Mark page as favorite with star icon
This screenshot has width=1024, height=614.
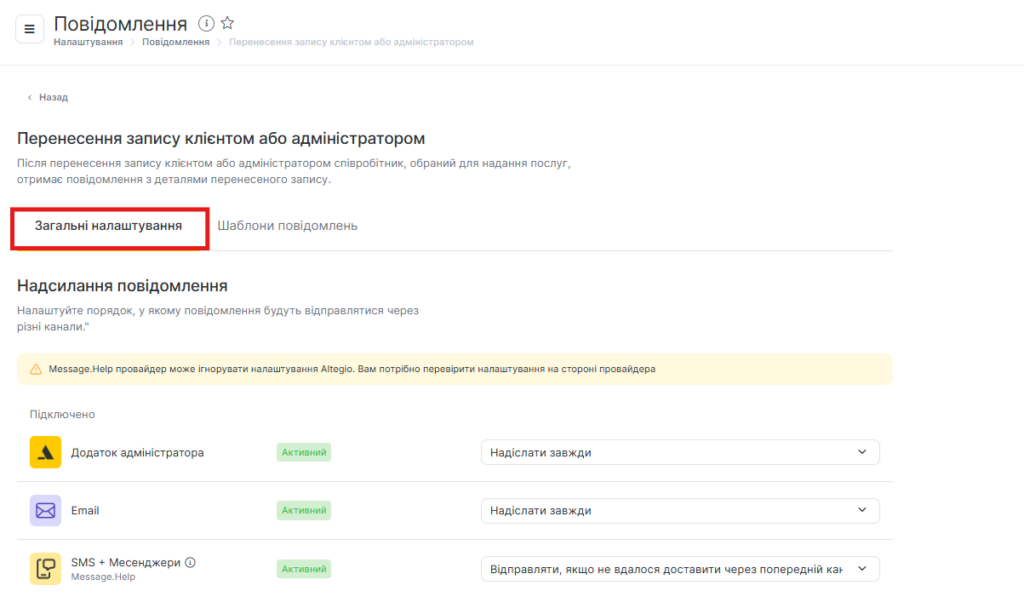(227, 23)
